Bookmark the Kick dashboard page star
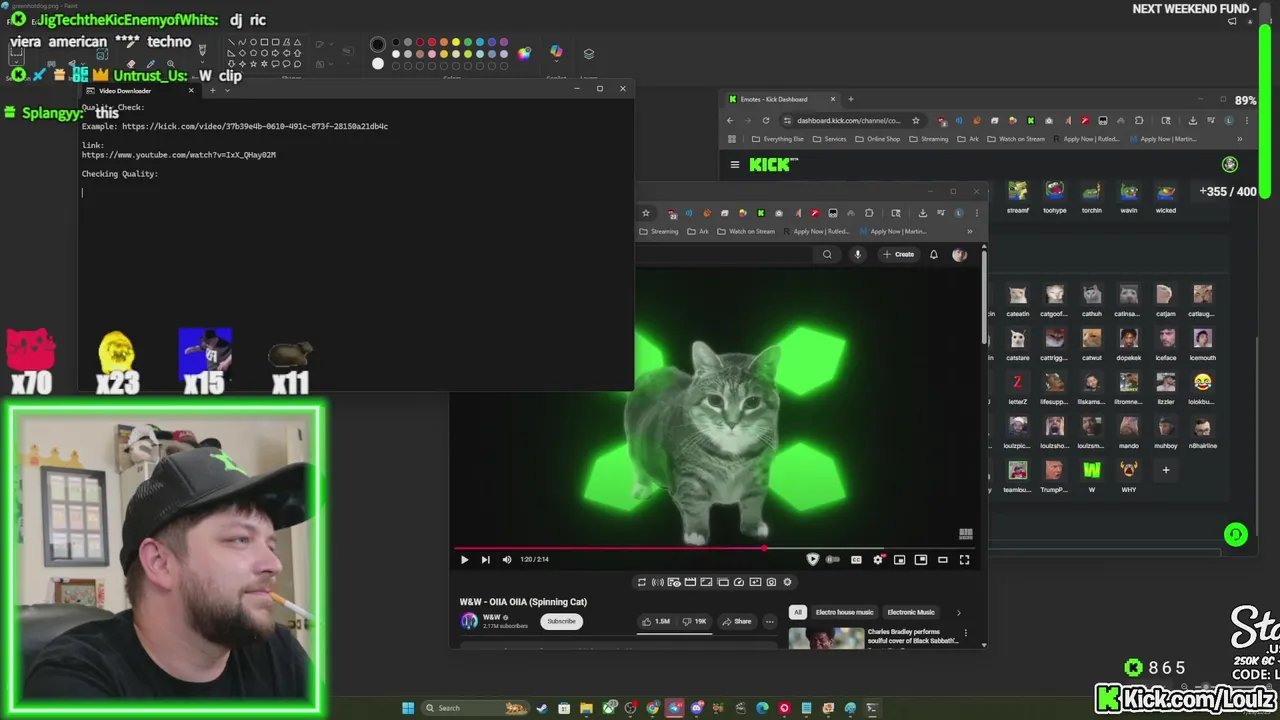This screenshot has width=1280, height=720. [915, 121]
